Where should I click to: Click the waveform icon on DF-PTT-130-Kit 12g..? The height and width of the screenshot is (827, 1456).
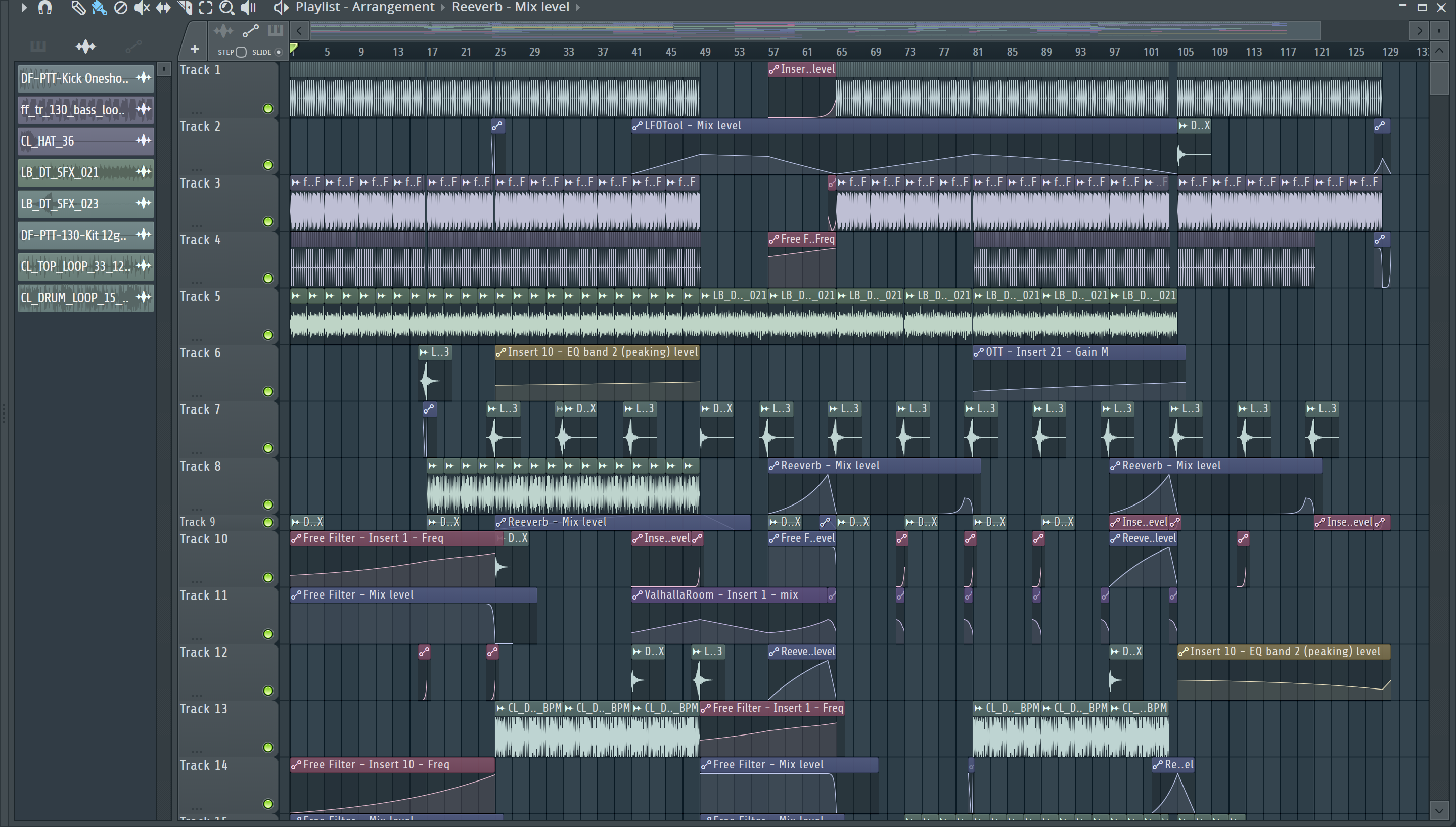[x=144, y=234]
